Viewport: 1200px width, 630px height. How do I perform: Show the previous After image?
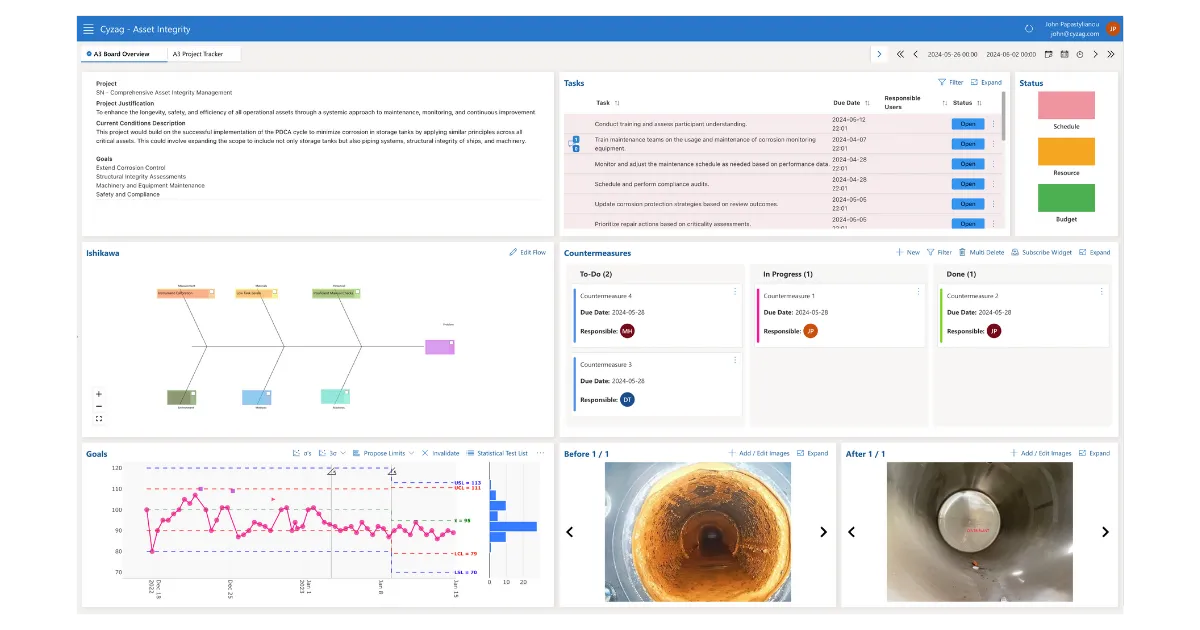tap(851, 532)
